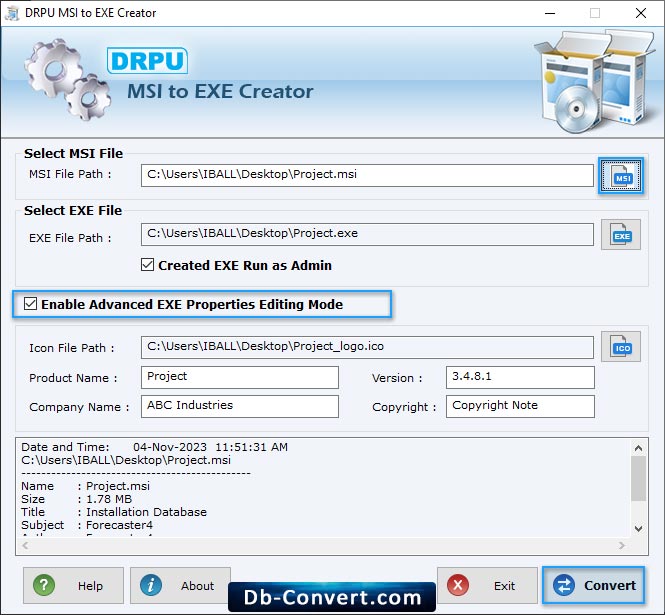Browse for icon file with ICO button
The height and width of the screenshot is (615, 665).
(x=620, y=347)
